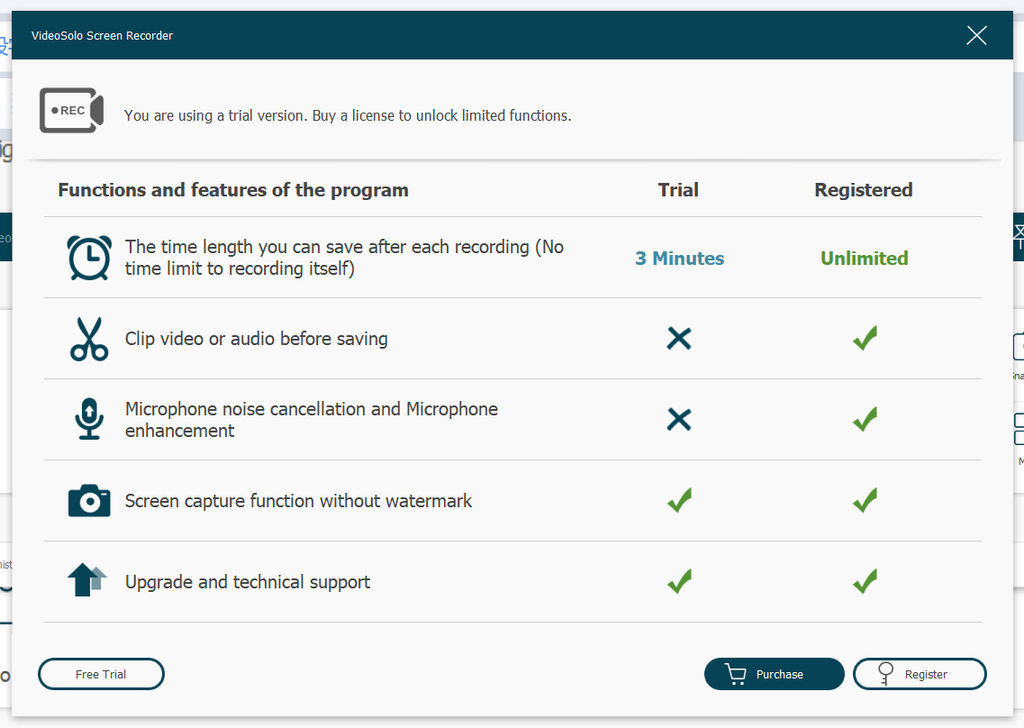Screen dimensions: 1024x728
Task: Click the Registered checkmark for Screen capture
Action: 865,500
